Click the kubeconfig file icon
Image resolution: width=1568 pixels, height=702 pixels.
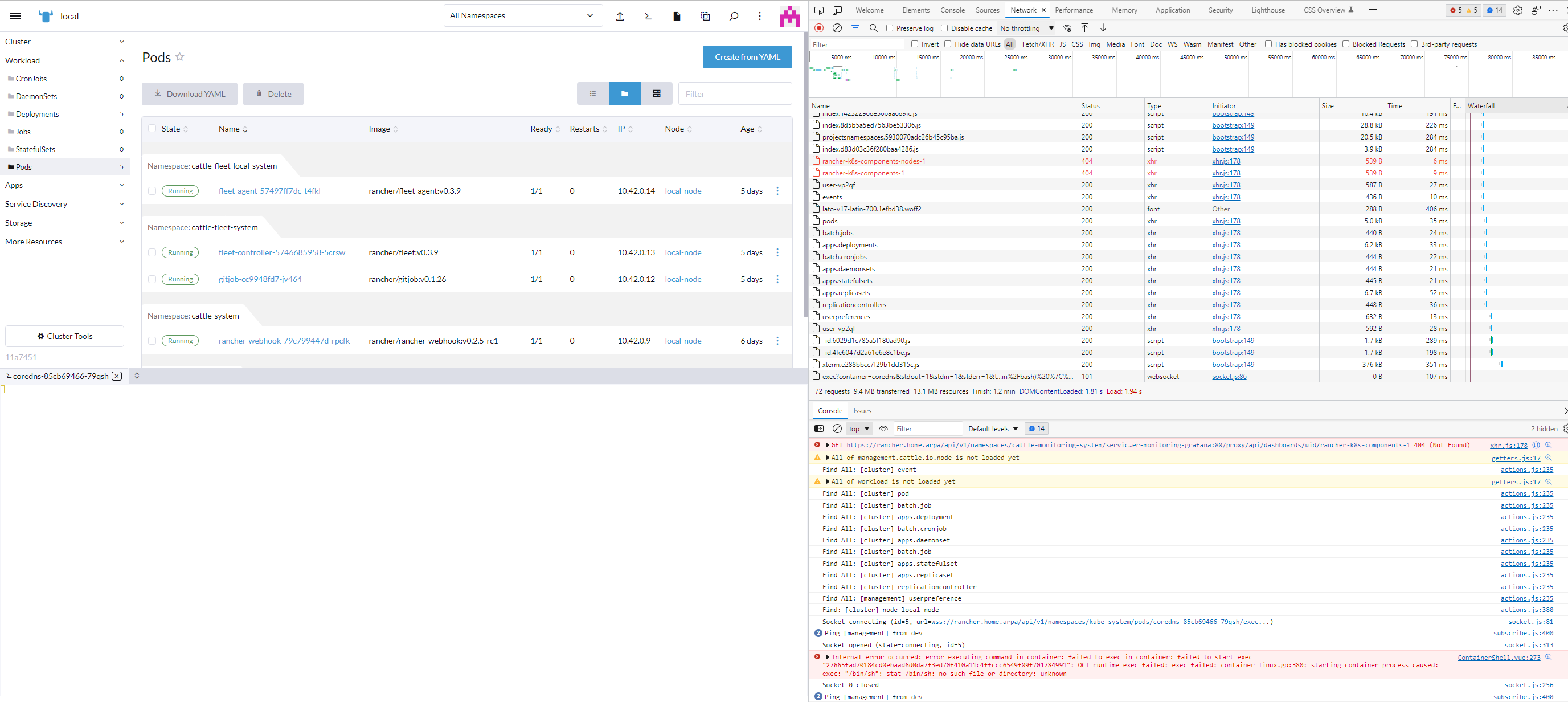coord(676,16)
